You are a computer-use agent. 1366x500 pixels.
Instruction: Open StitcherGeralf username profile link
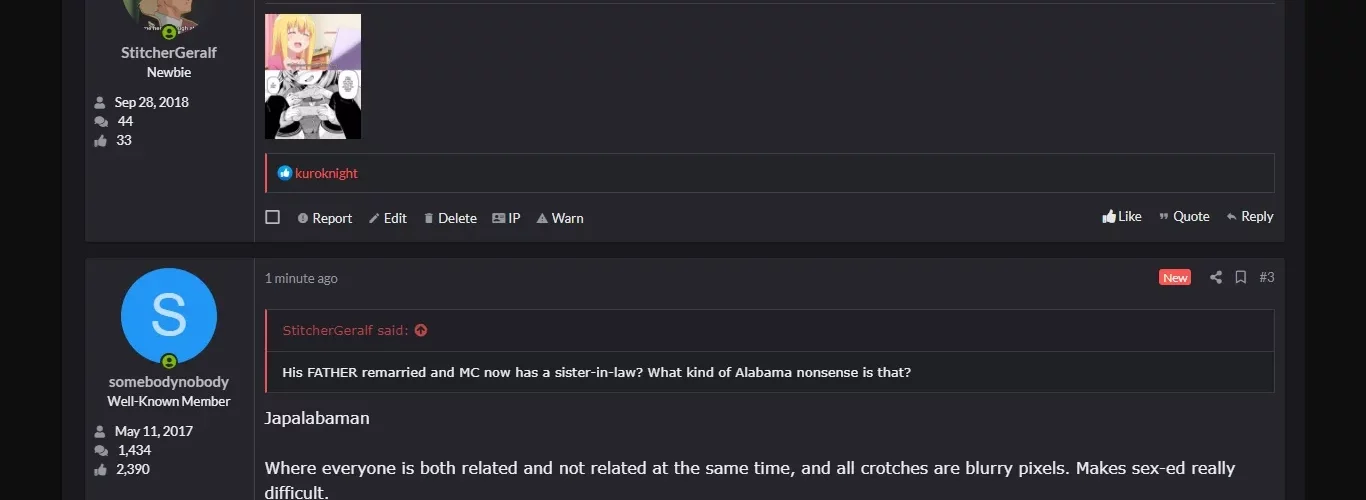click(168, 52)
